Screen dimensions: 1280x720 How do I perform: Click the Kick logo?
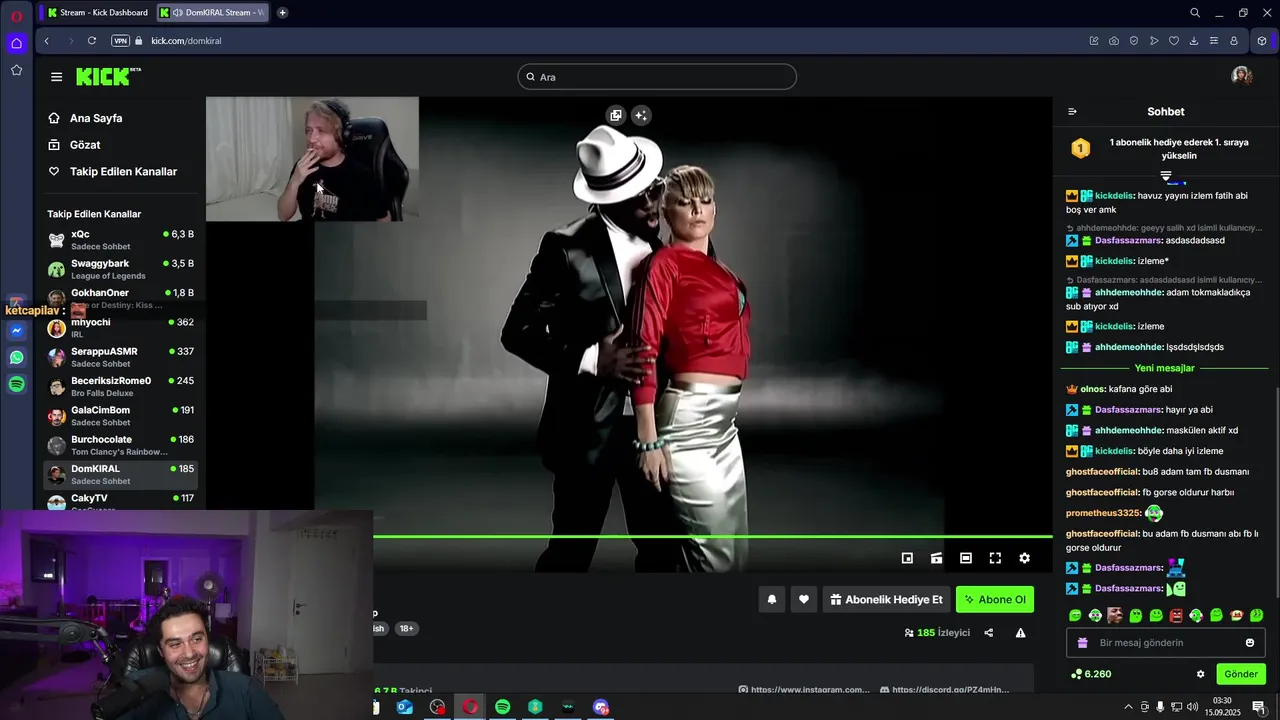tap(108, 77)
